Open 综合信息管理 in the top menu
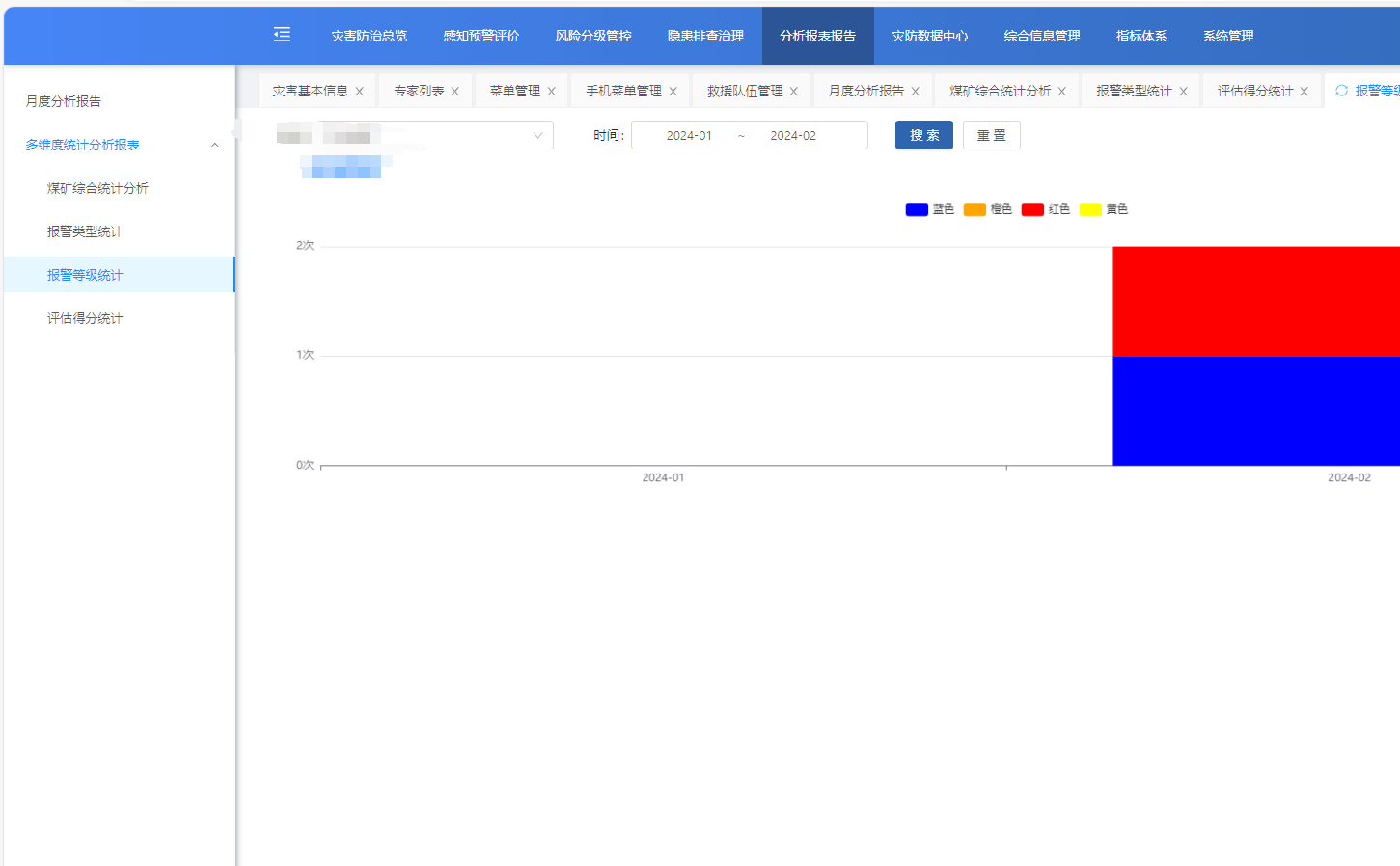The width and height of the screenshot is (1400, 866). (x=1042, y=36)
